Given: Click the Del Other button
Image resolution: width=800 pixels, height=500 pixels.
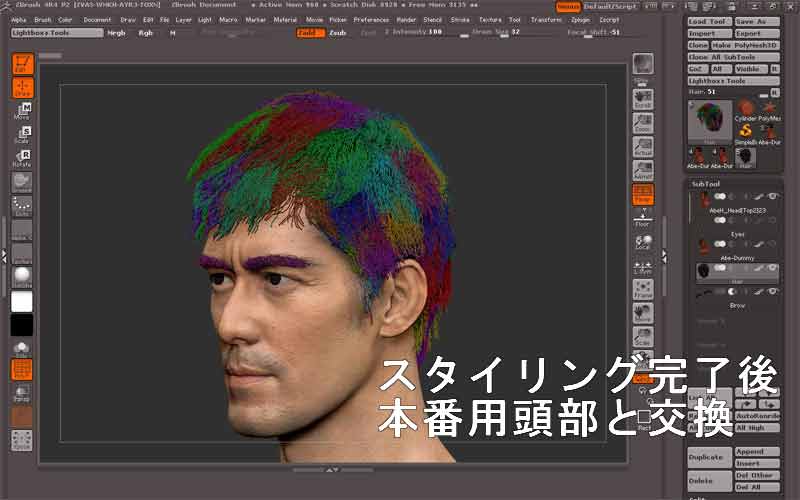Looking at the screenshot, I should pos(757,475).
